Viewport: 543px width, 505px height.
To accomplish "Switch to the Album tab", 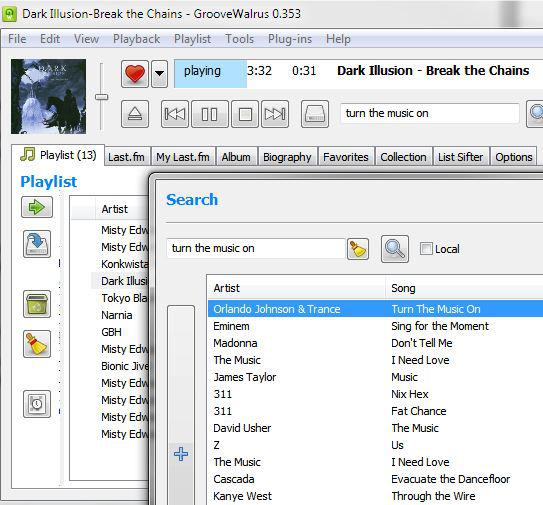I will coord(236,157).
